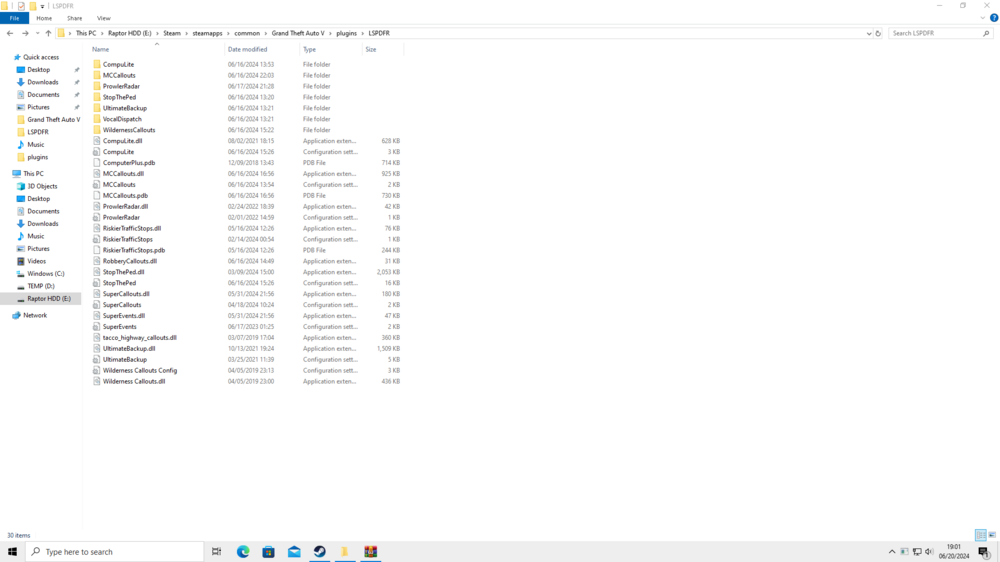The width and height of the screenshot is (1000, 562).
Task: Open Task View on taskbar
Action: pyautogui.click(x=217, y=552)
